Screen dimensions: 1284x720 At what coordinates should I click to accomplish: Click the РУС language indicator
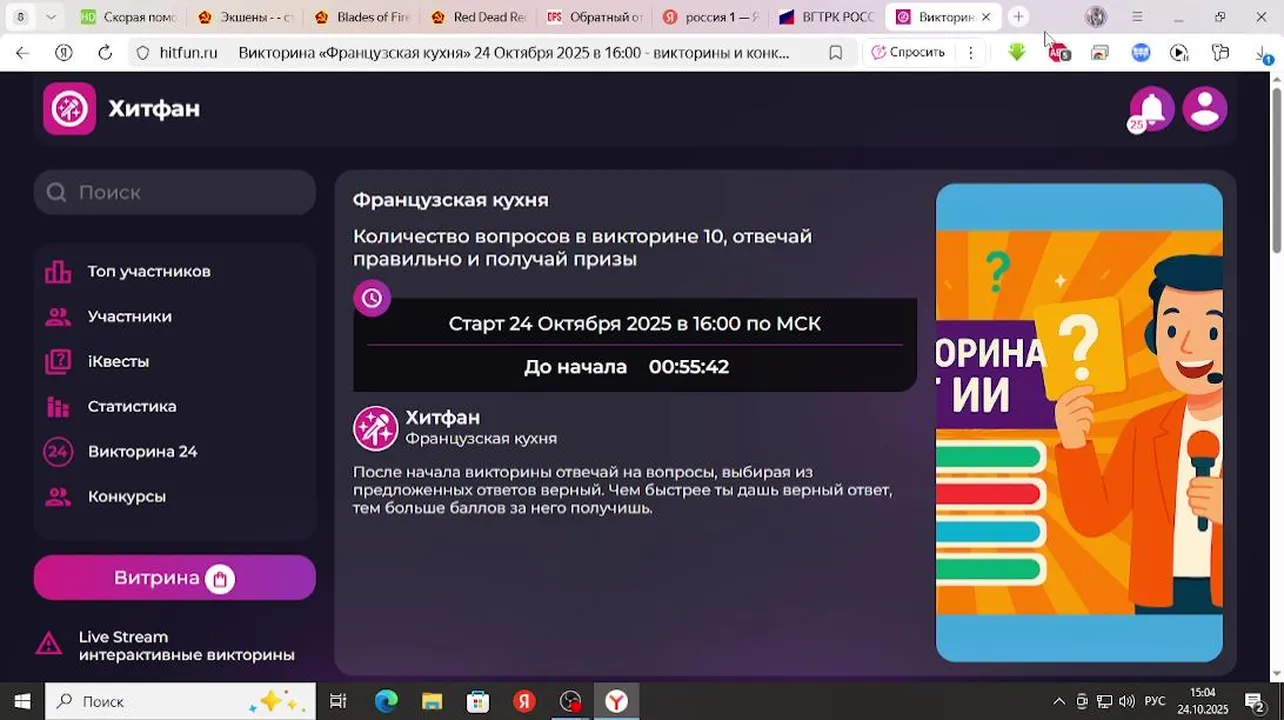pos(1155,701)
